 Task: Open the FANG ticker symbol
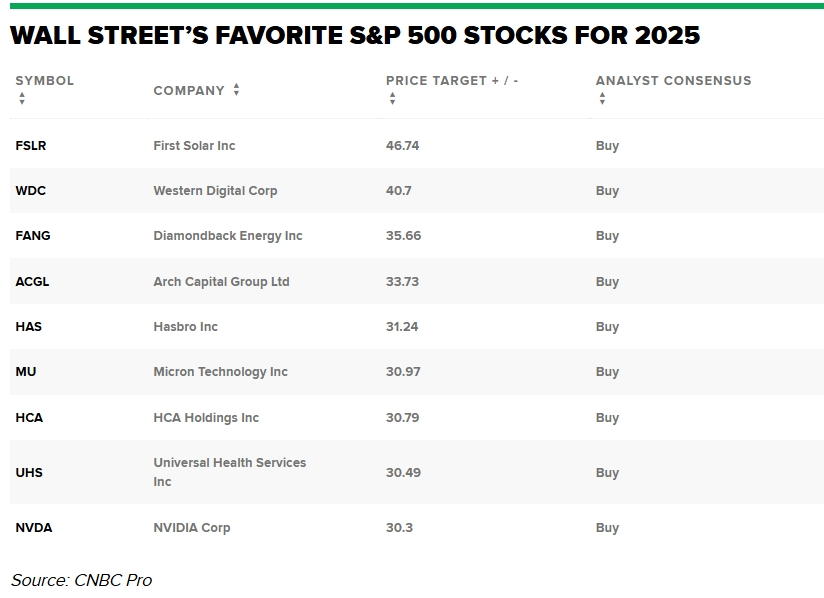coord(33,236)
